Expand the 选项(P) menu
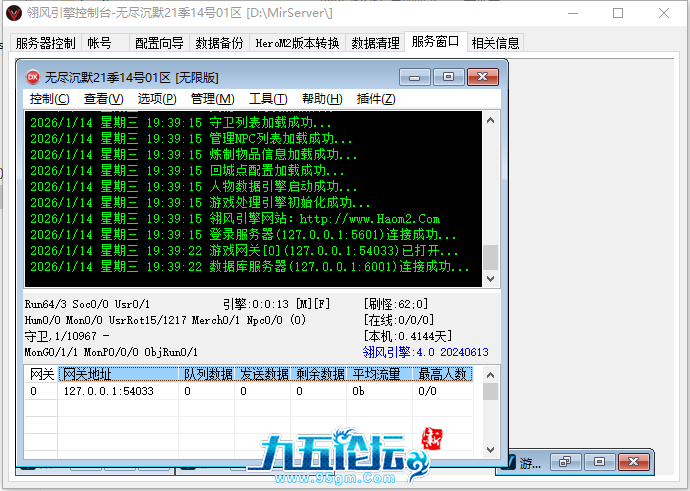This screenshot has height=491, width=690. (157, 99)
